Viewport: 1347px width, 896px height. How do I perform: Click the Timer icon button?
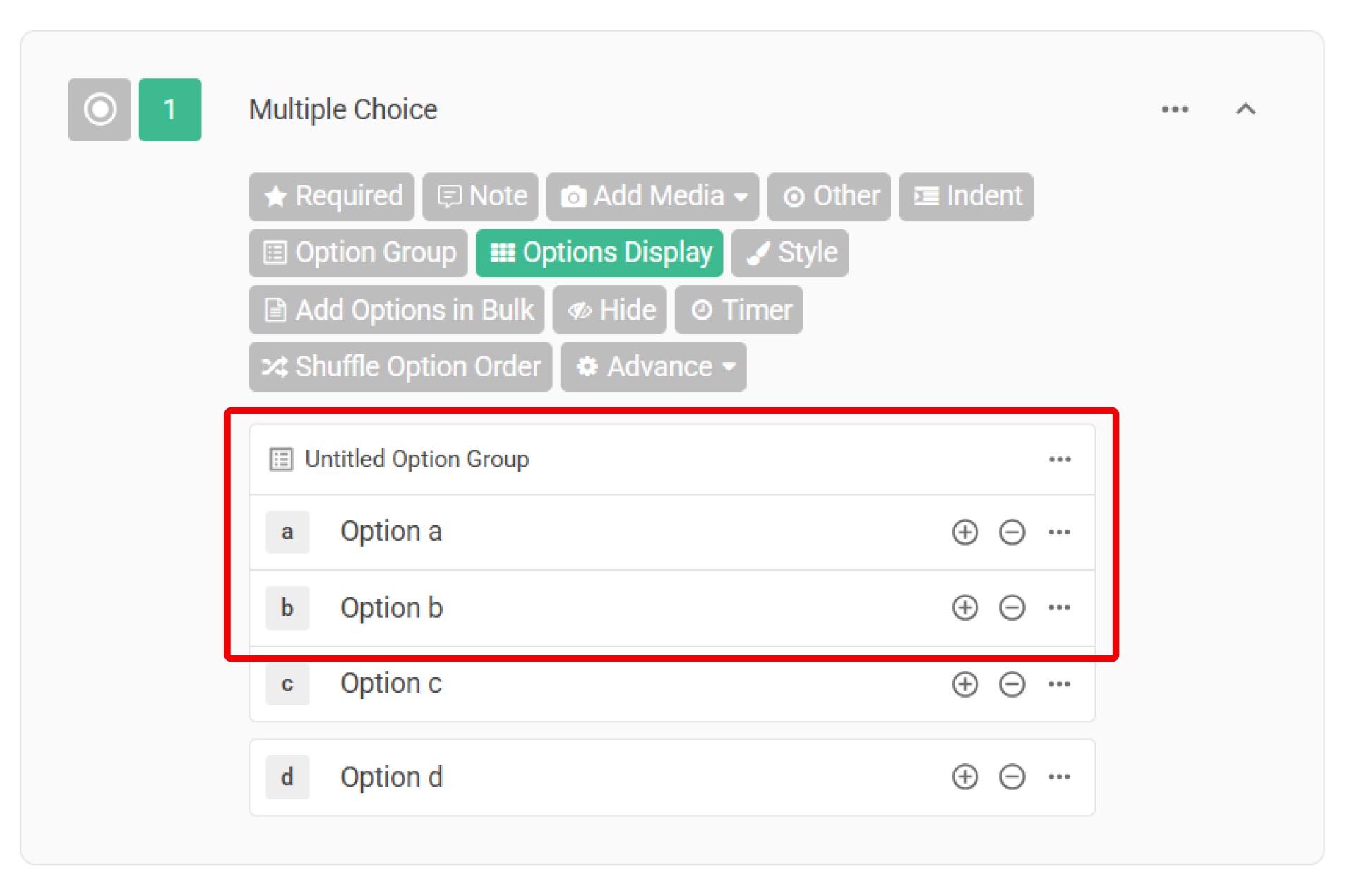701,309
